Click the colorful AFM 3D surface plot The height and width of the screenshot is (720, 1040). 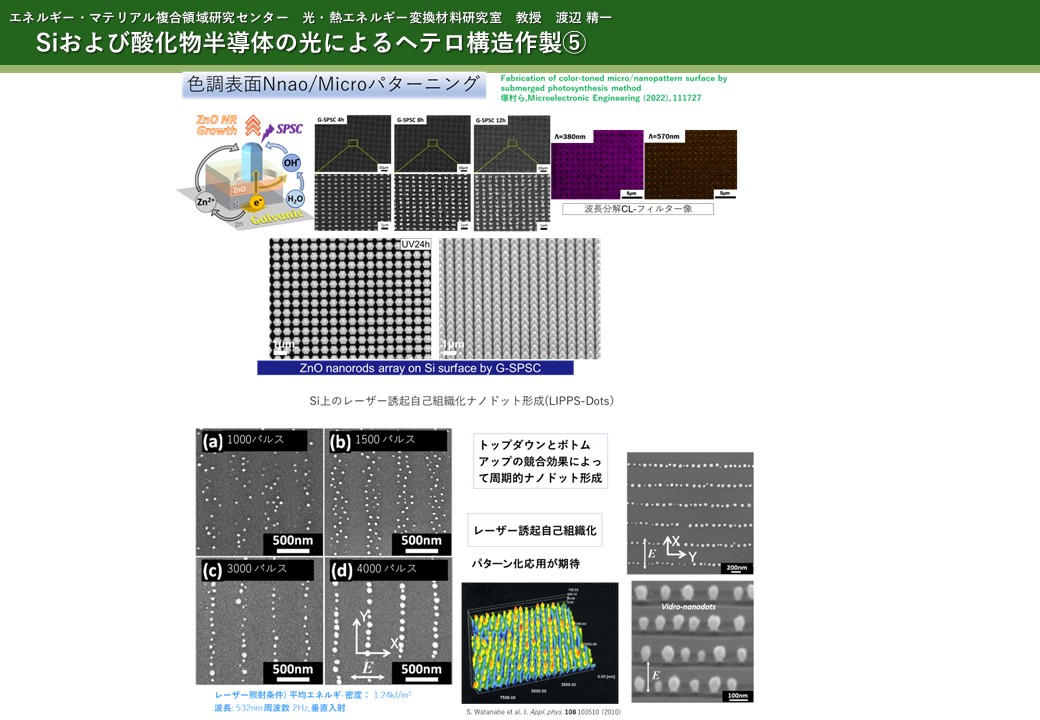click(x=540, y=643)
